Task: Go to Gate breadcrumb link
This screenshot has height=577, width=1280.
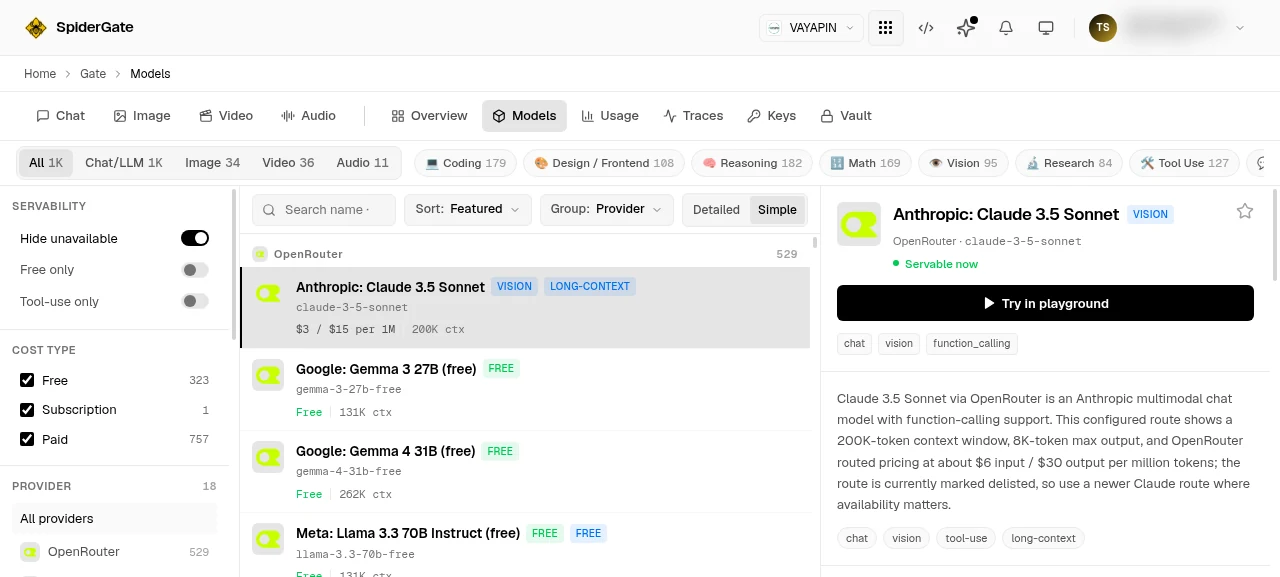Action: tap(93, 74)
